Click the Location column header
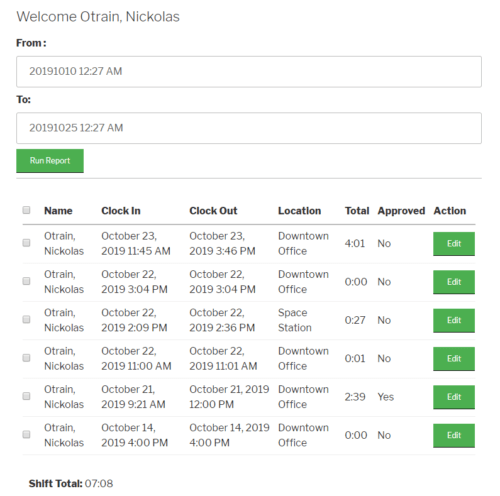Viewport: 500px width, 496px height. pos(300,211)
